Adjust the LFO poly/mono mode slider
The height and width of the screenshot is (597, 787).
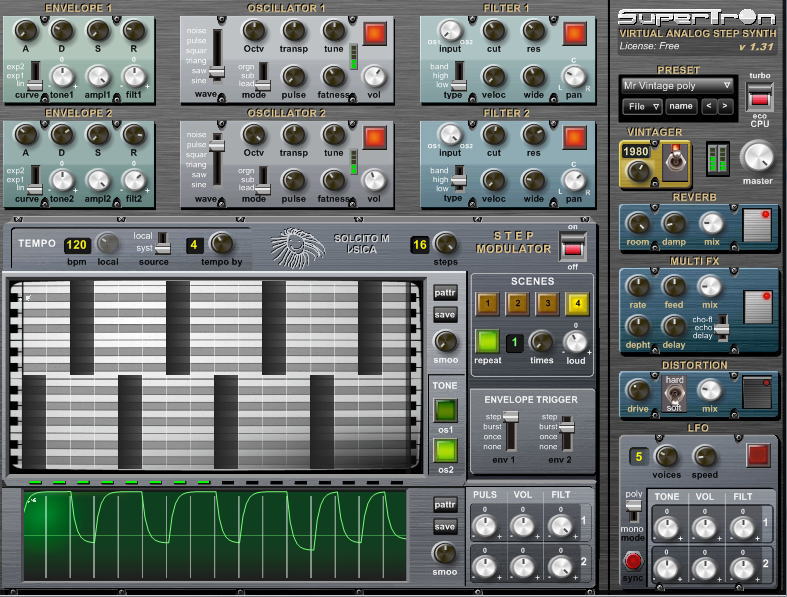[x=633, y=510]
